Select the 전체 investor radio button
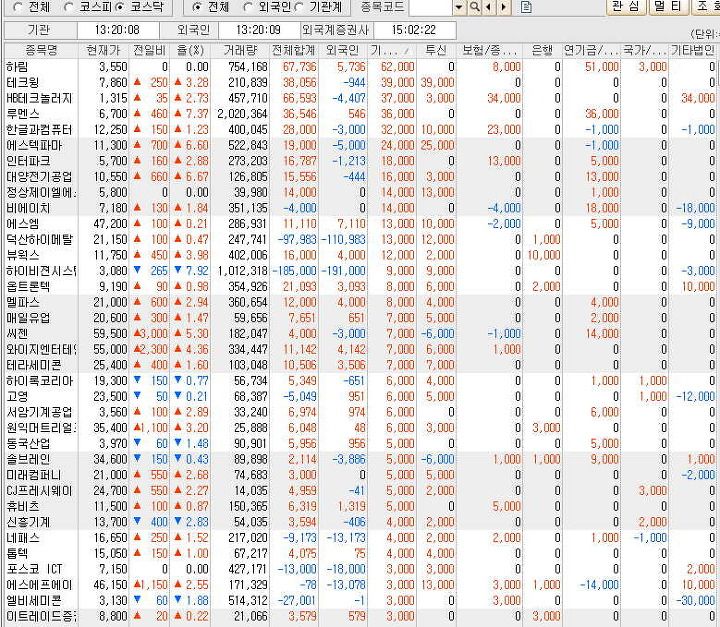This screenshot has height=627, width=720. [197, 7]
